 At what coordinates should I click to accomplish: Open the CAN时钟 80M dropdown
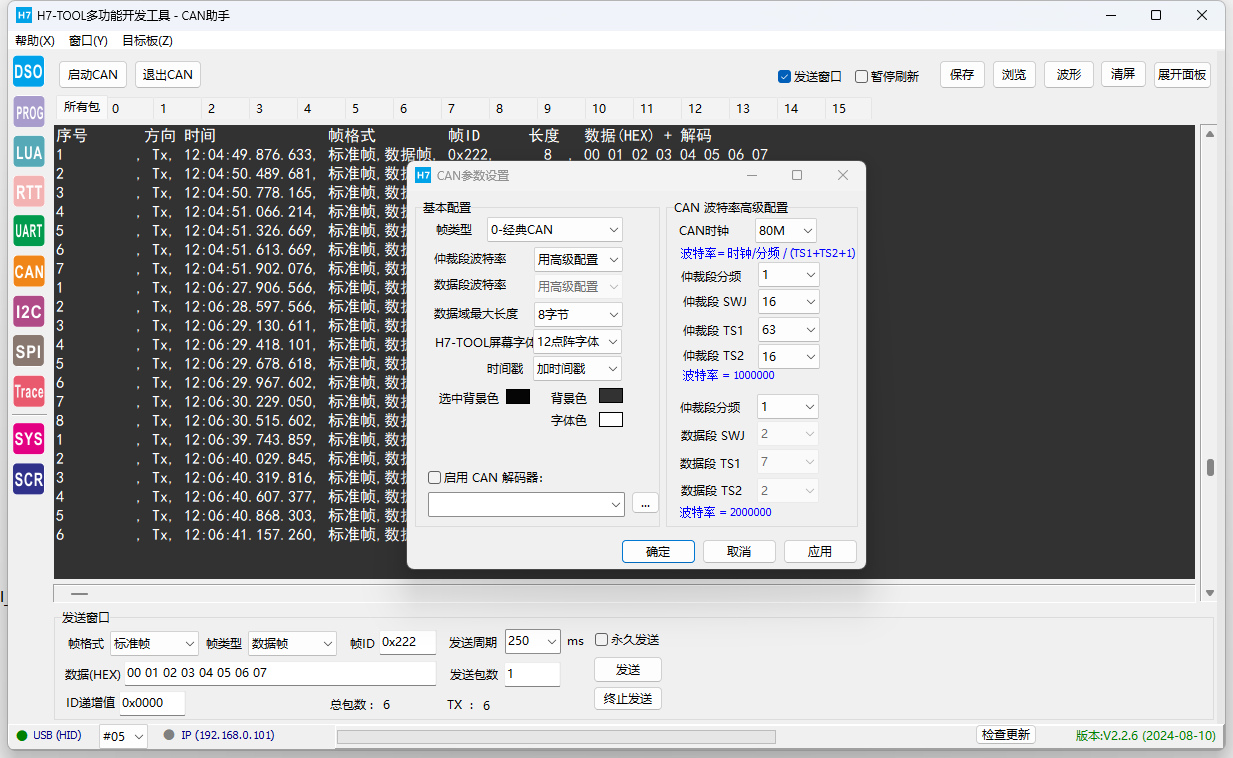(x=786, y=231)
